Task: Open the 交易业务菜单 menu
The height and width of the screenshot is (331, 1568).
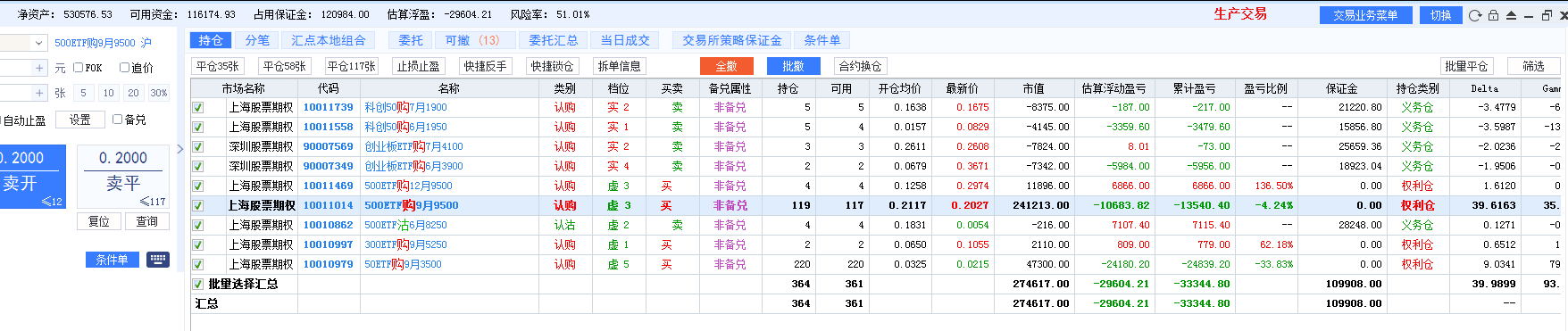Action: (1365, 15)
